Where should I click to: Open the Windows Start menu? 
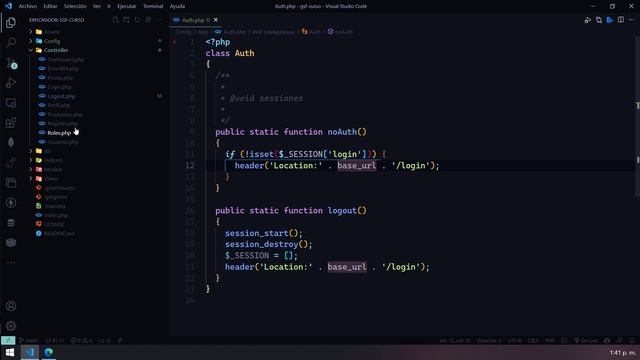10,352
